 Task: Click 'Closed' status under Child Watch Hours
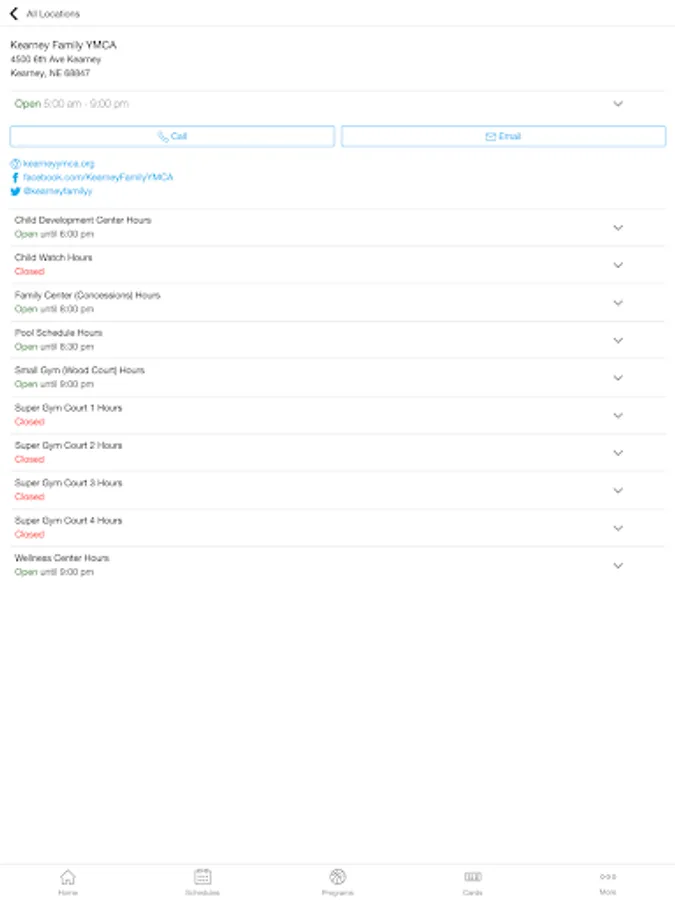click(x=29, y=271)
